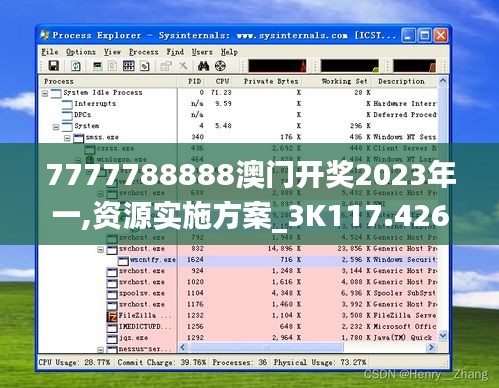Click the vertical scrollbar down arrow
The height and width of the screenshot is (388, 499).
point(443,335)
